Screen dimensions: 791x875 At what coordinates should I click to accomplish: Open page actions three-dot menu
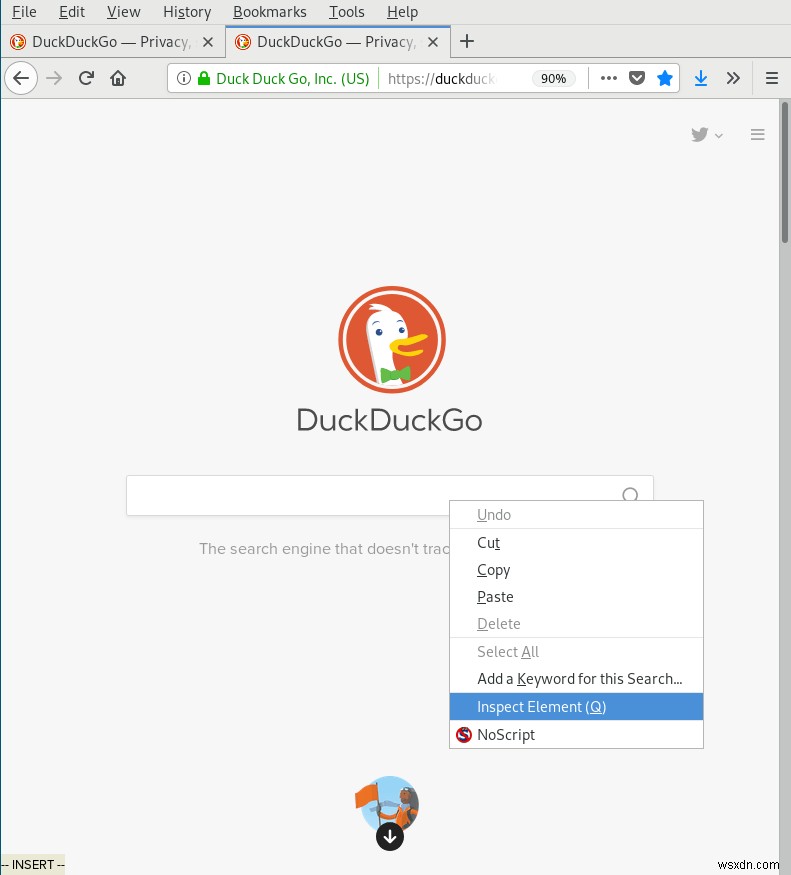(608, 78)
